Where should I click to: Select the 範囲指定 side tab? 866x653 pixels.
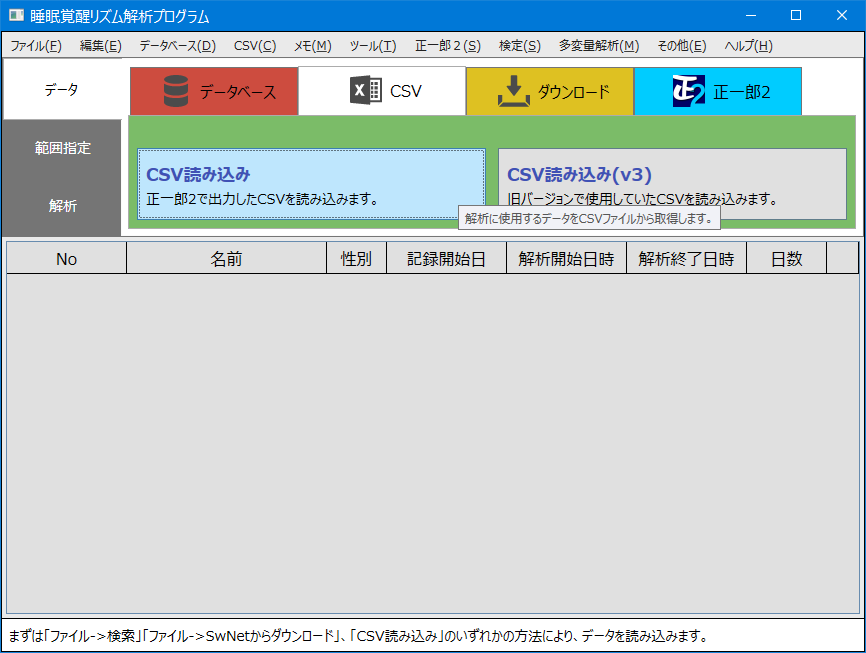(62, 148)
